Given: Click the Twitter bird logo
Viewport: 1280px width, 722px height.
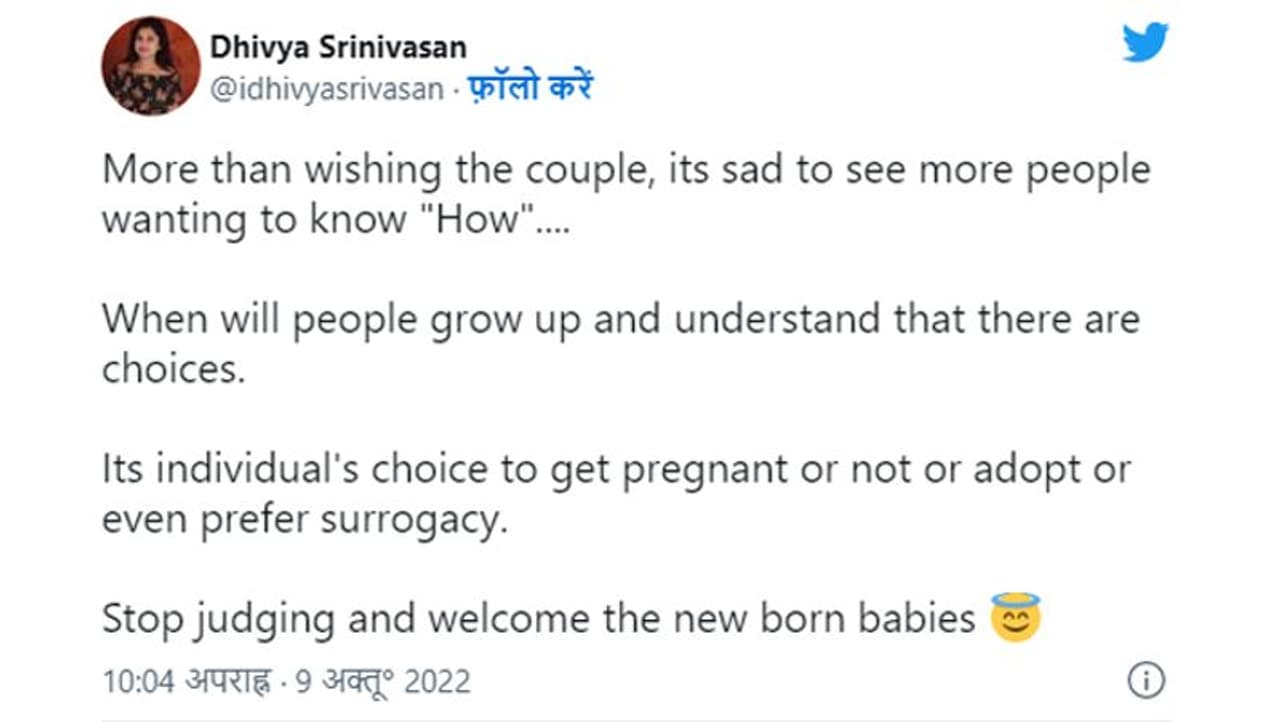Looking at the screenshot, I should pyautogui.click(x=1144, y=43).
